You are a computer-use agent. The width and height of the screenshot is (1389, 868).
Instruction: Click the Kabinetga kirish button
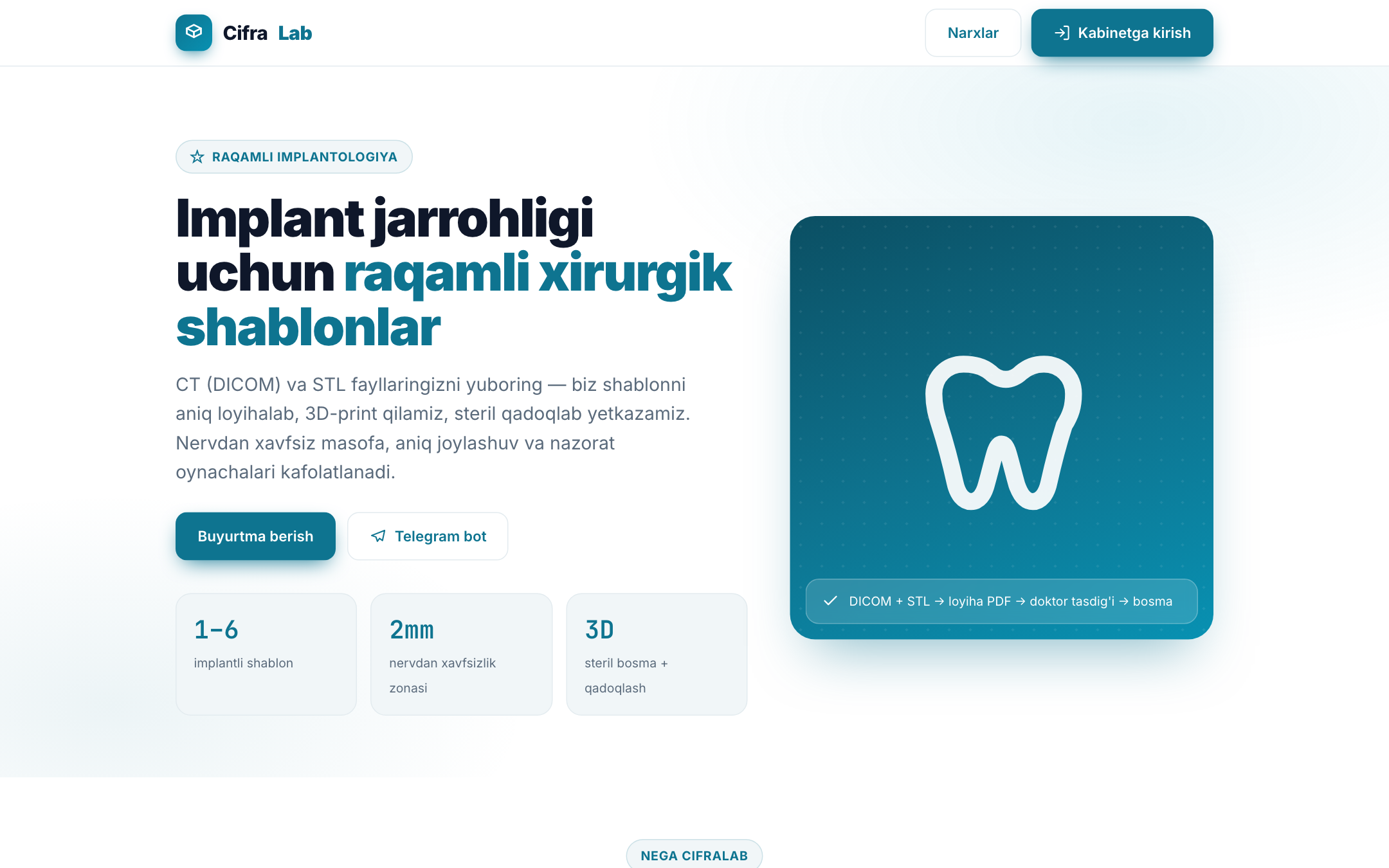click(1122, 33)
